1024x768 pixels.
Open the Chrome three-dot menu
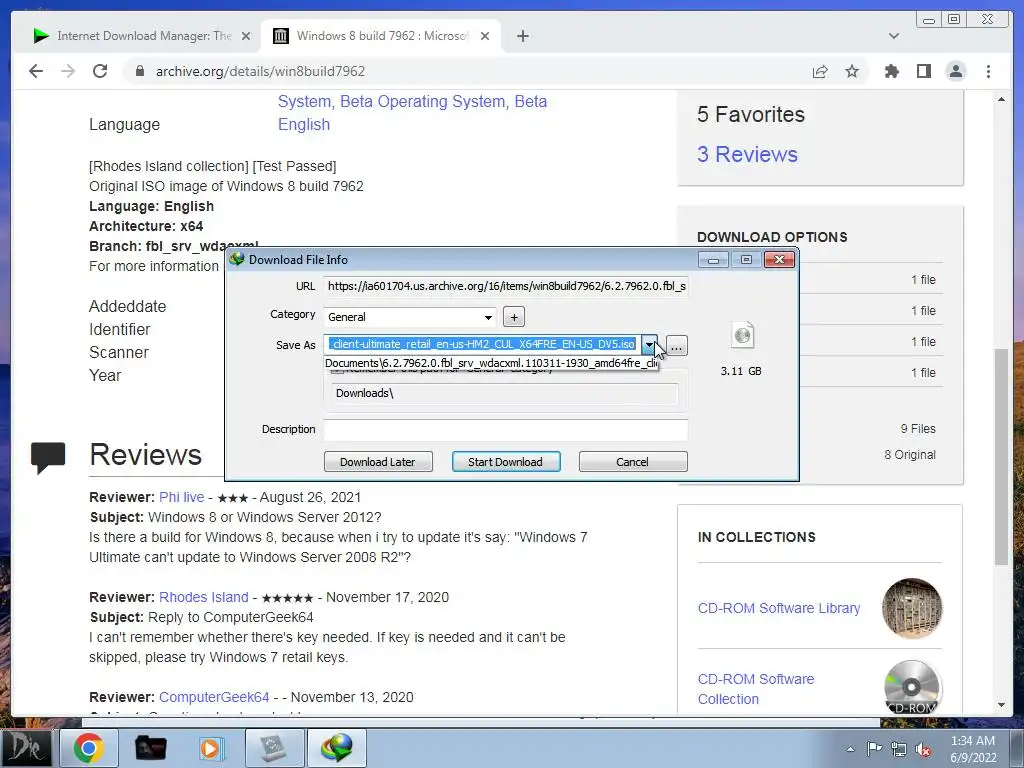click(x=988, y=71)
